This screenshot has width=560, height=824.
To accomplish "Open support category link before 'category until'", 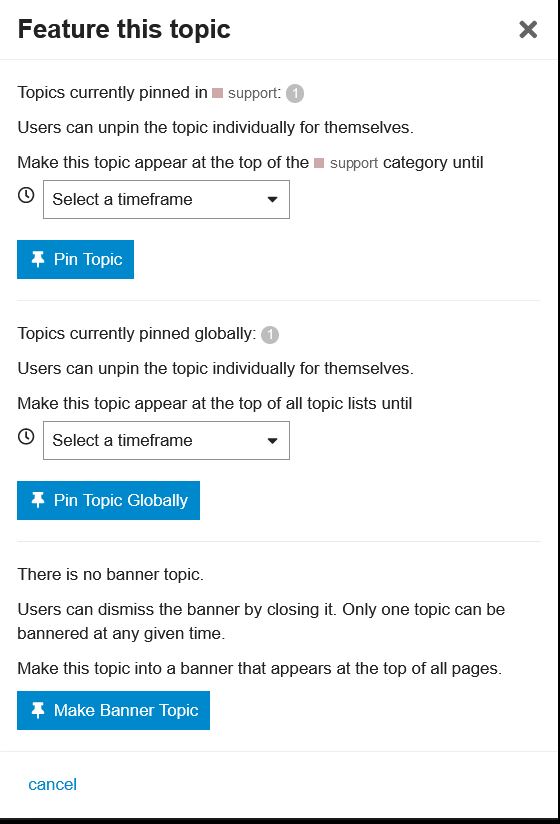I will click(354, 163).
